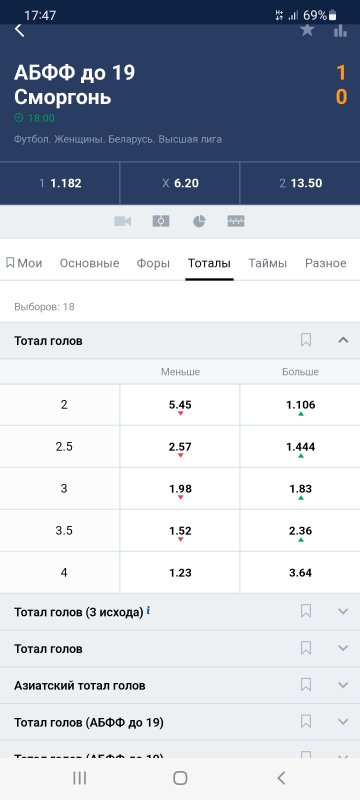Switch to the Форы tab

pos(153,263)
